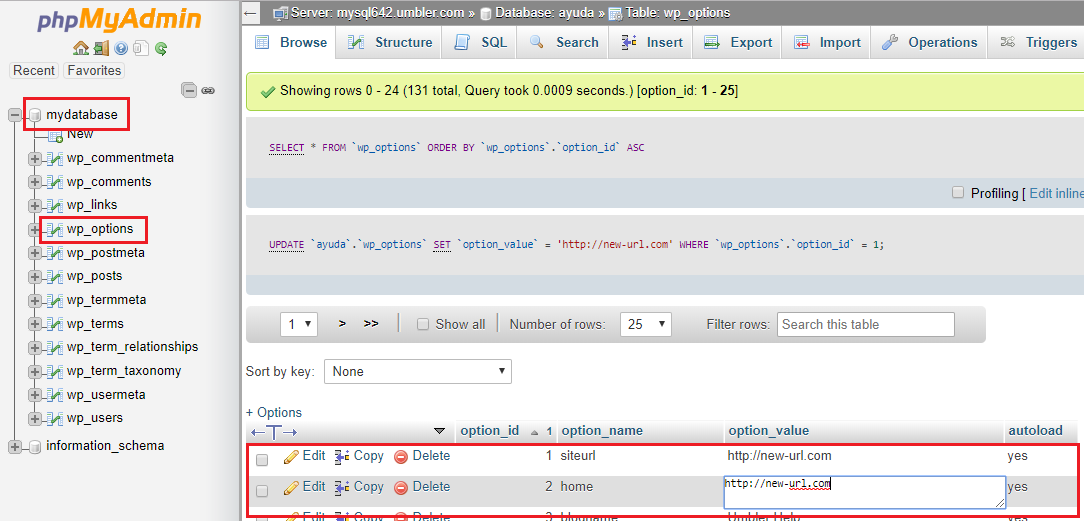Sort by option_id column header

(x=489, y=431)
